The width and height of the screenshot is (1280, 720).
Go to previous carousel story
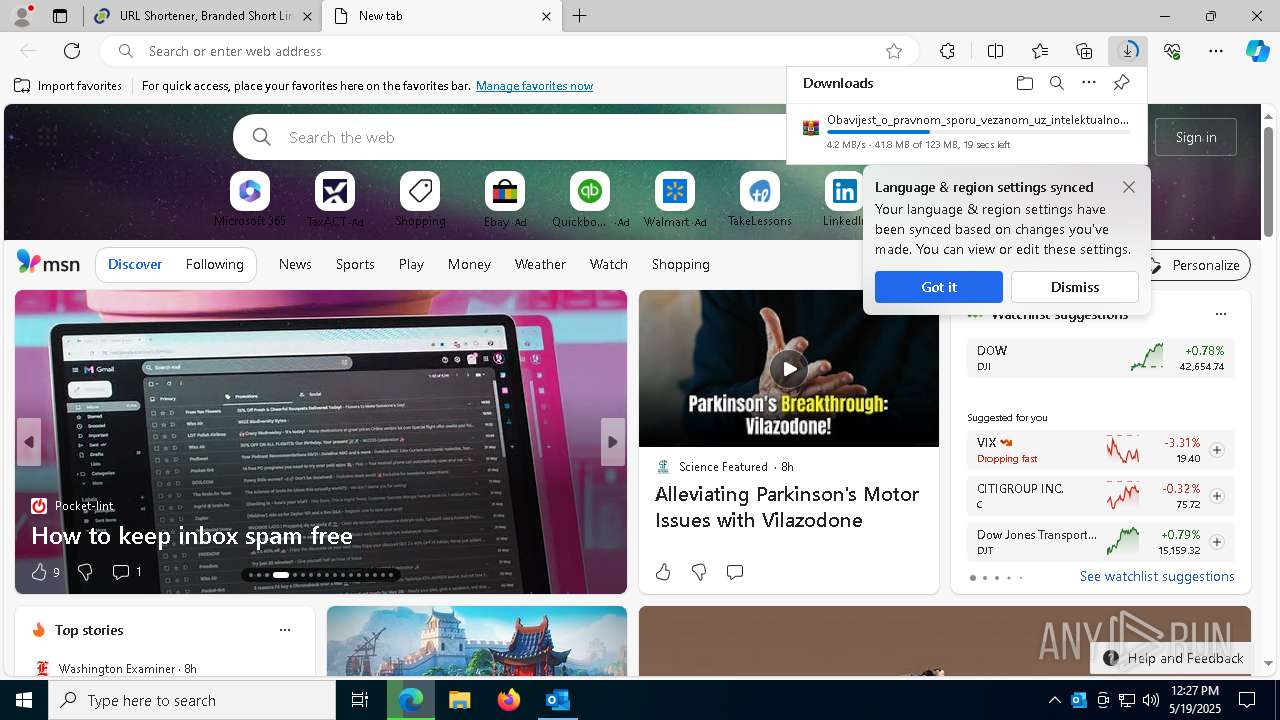(x=29, y=442)
